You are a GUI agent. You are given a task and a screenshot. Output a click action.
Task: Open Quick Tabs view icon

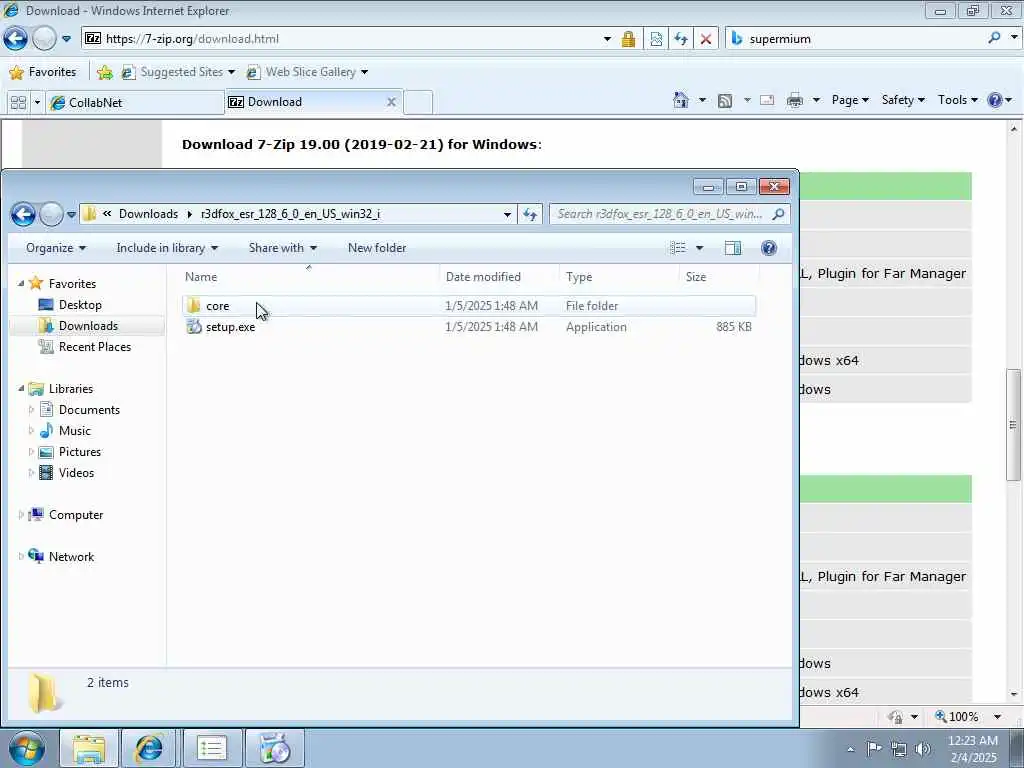18,103
